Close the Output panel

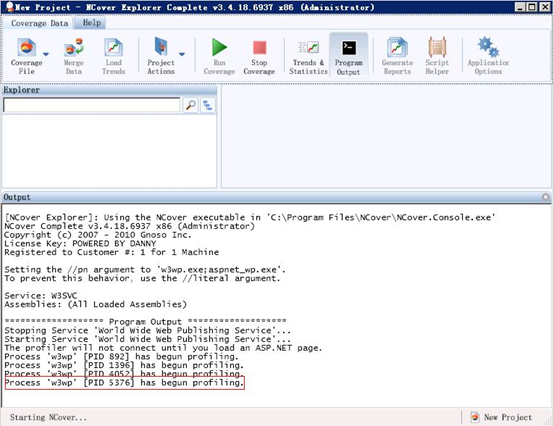coord(546,197)
